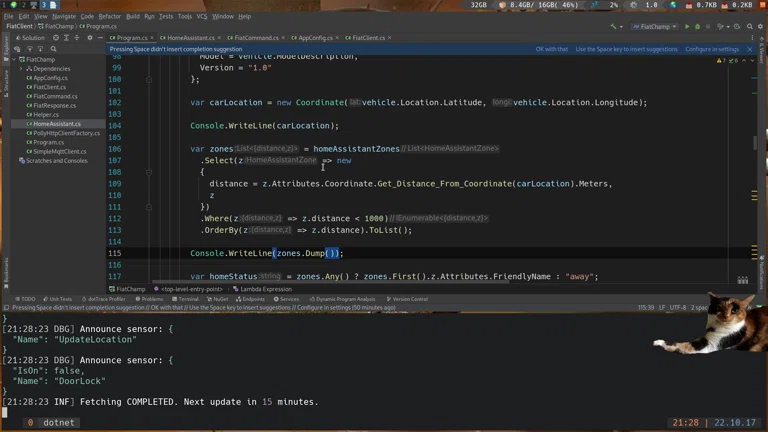Screen dimensions: 768x432
Task: Click 'Configure in settings' link
Action: [x=712, y=49]
